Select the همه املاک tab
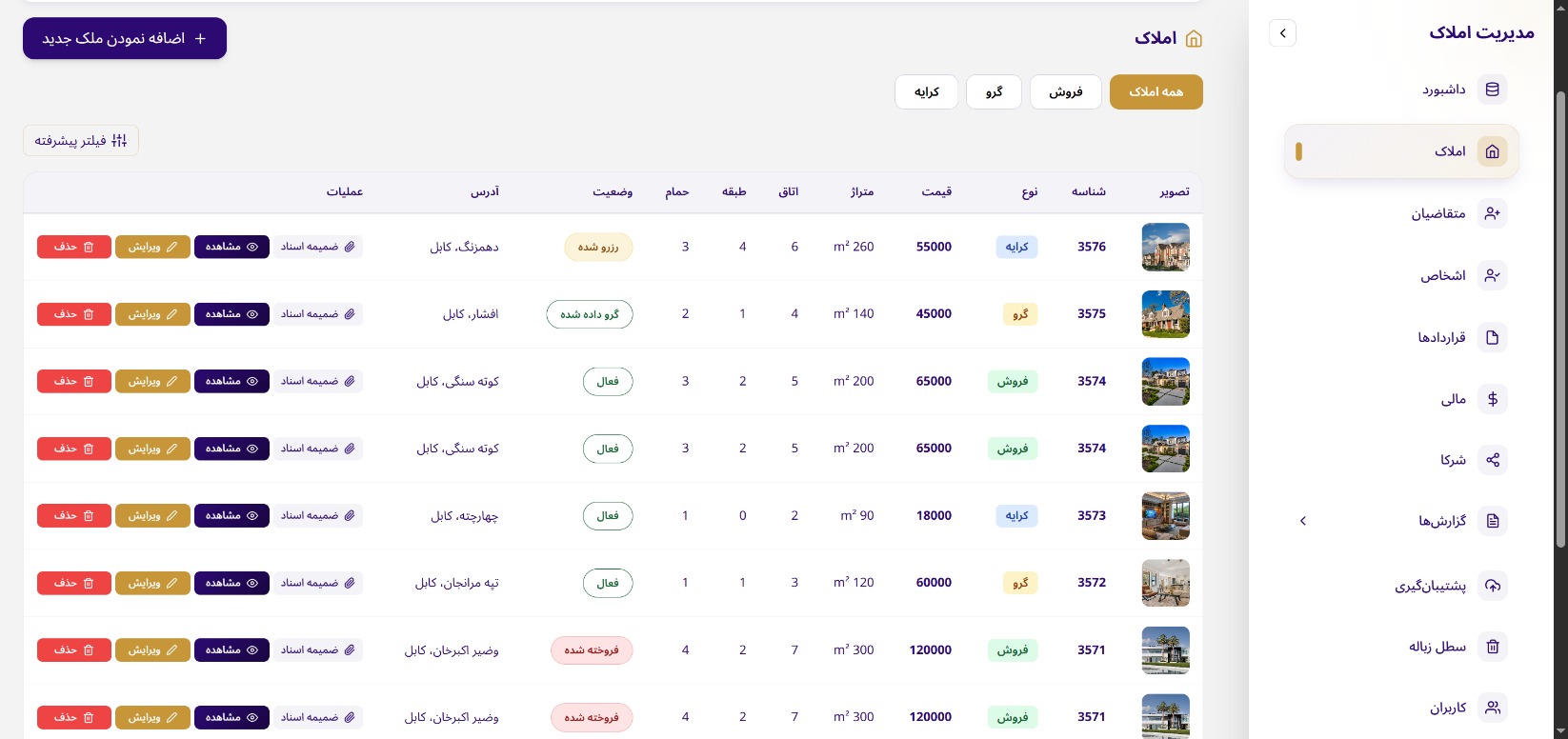Viewport: 1568px width, 739px height. (x=1156, y=92)
